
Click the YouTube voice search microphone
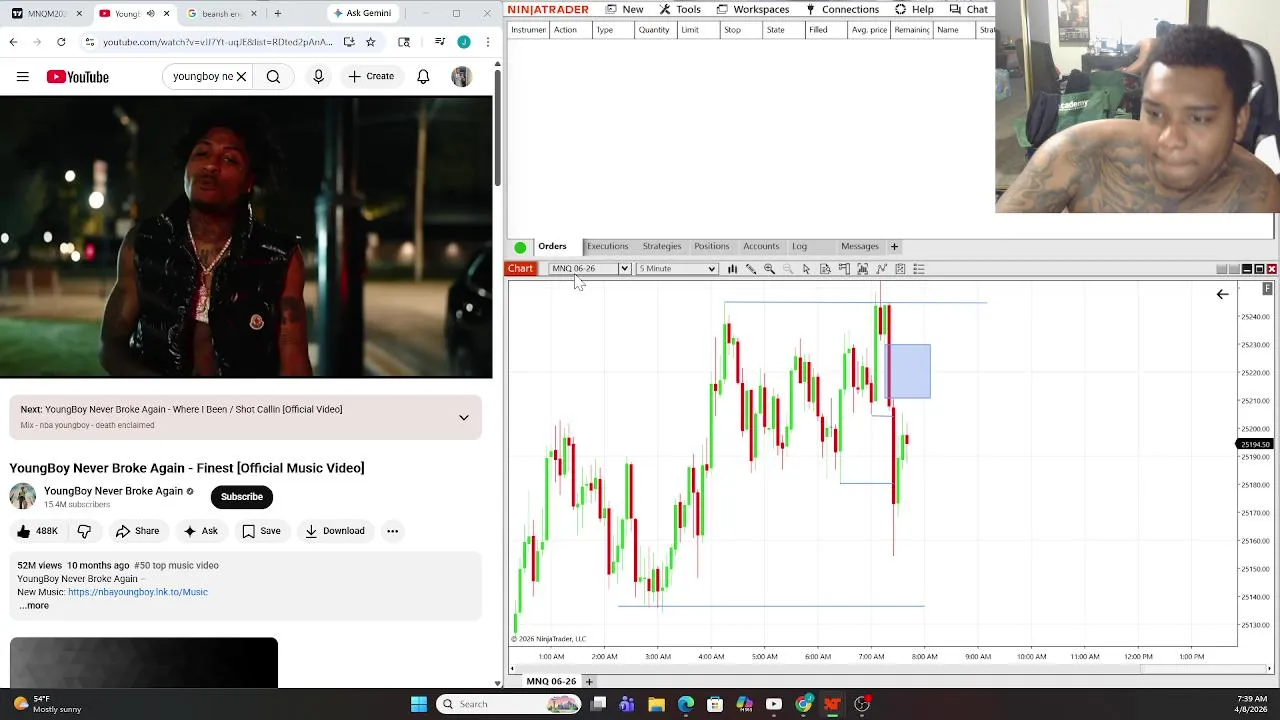tap(318, 77)
